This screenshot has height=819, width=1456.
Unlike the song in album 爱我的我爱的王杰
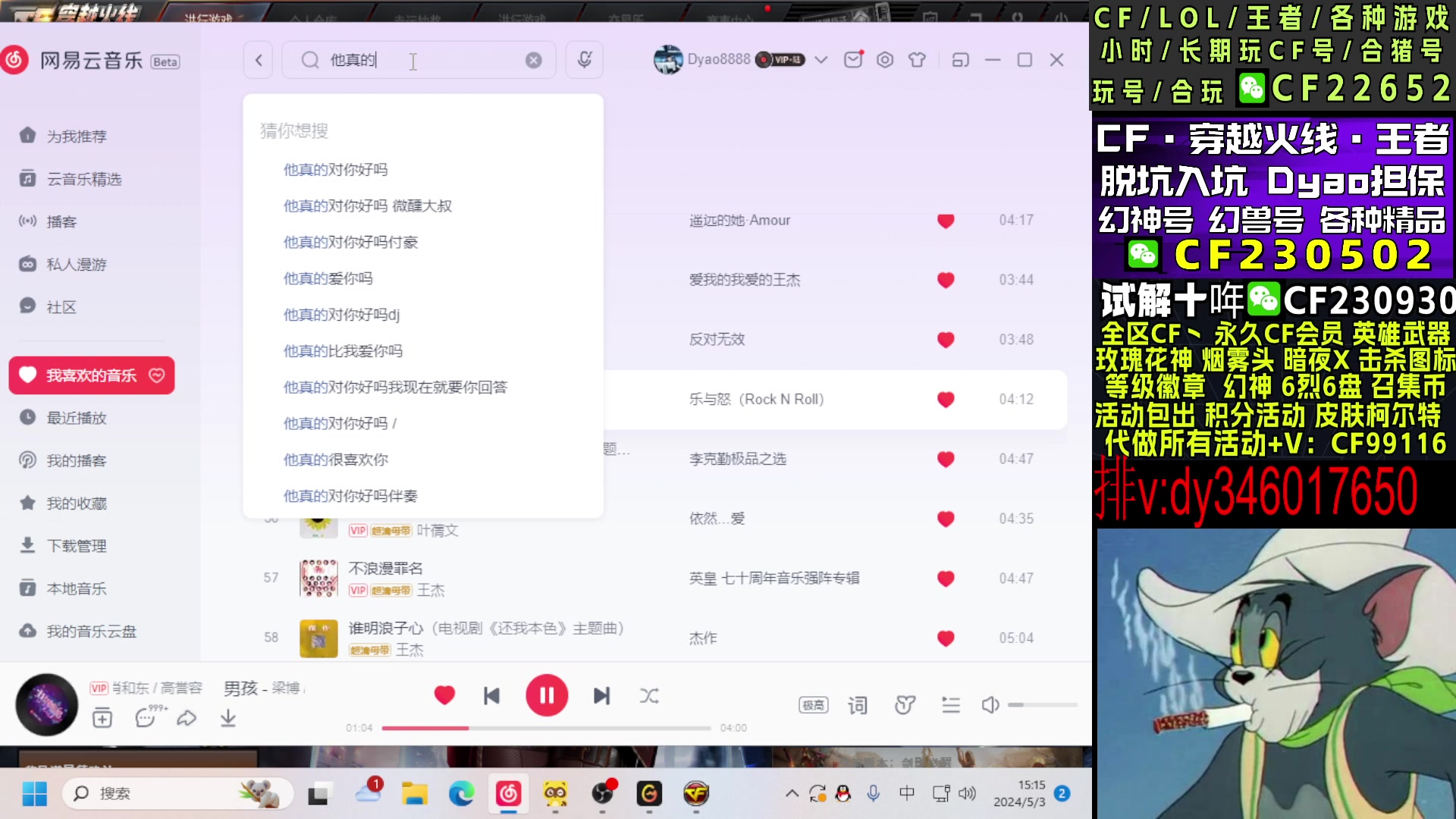click(x=946, y=280)
